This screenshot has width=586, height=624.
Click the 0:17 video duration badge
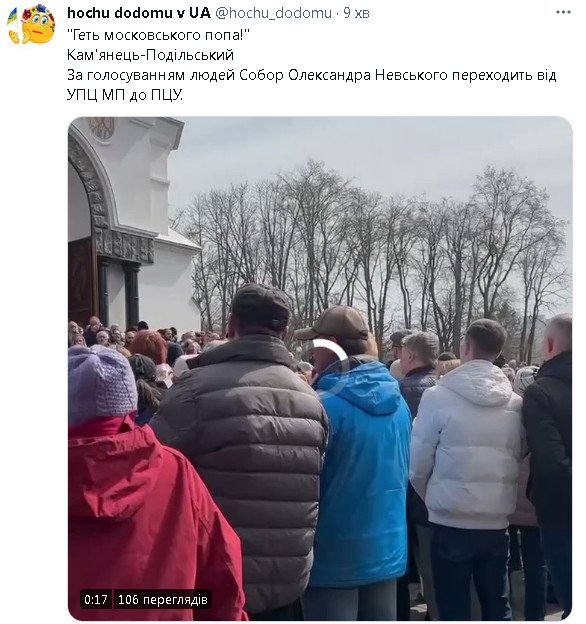(95, 599)
